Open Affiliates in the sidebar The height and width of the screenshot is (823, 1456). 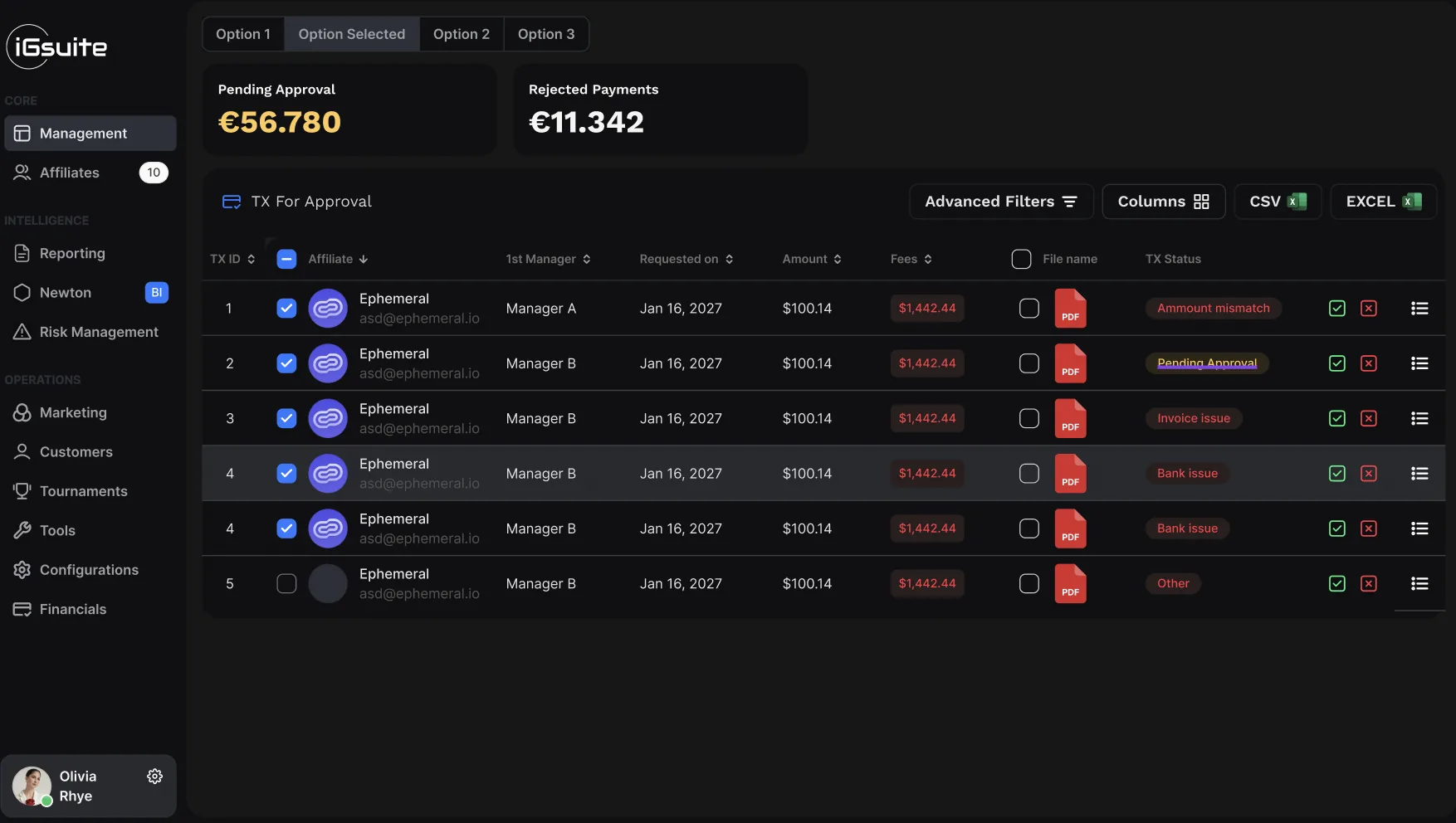click(90, 173)
